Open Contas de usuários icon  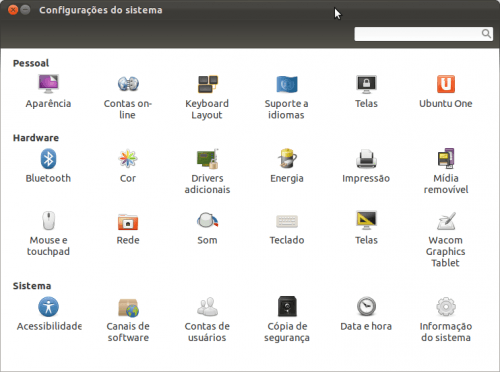click(x=207, y=307)
